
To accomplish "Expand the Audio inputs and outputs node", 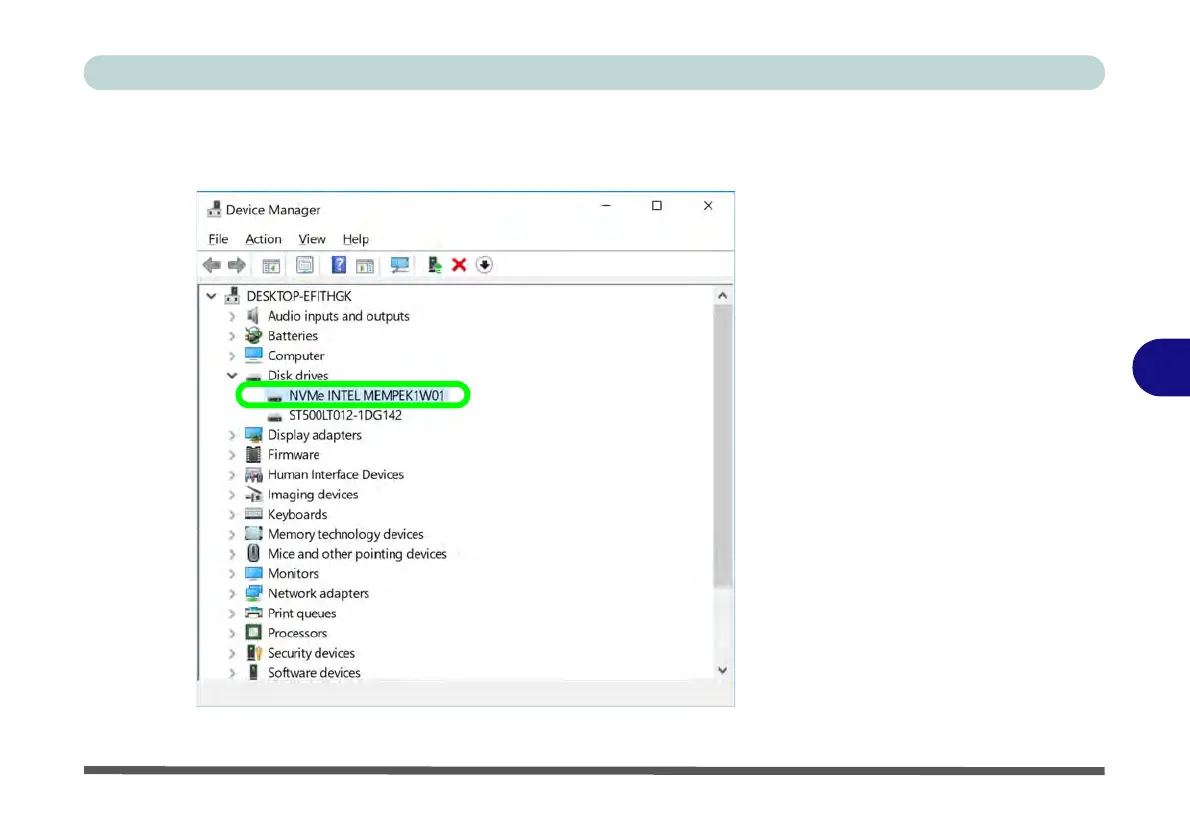I will 232,316.
